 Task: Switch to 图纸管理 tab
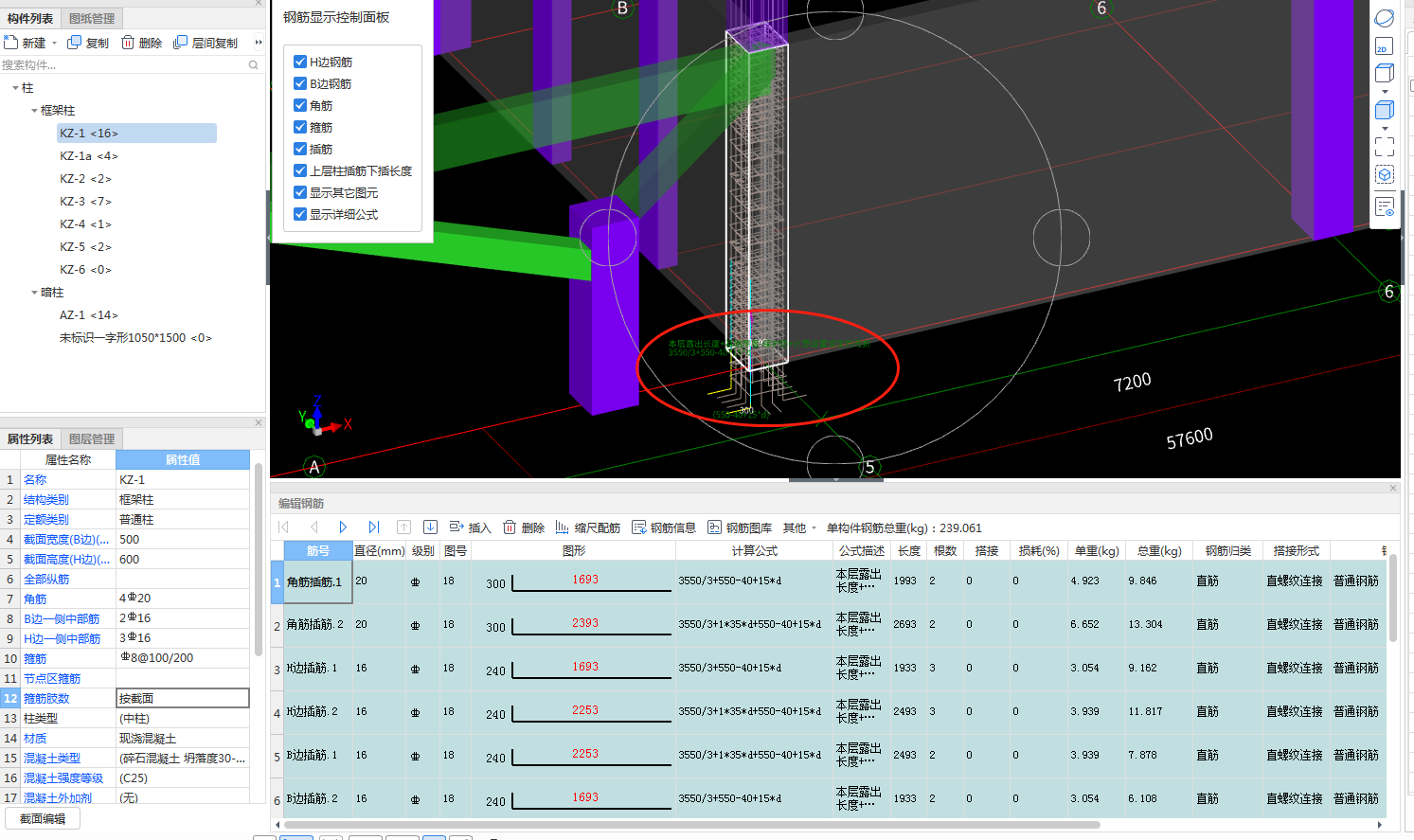92,18
